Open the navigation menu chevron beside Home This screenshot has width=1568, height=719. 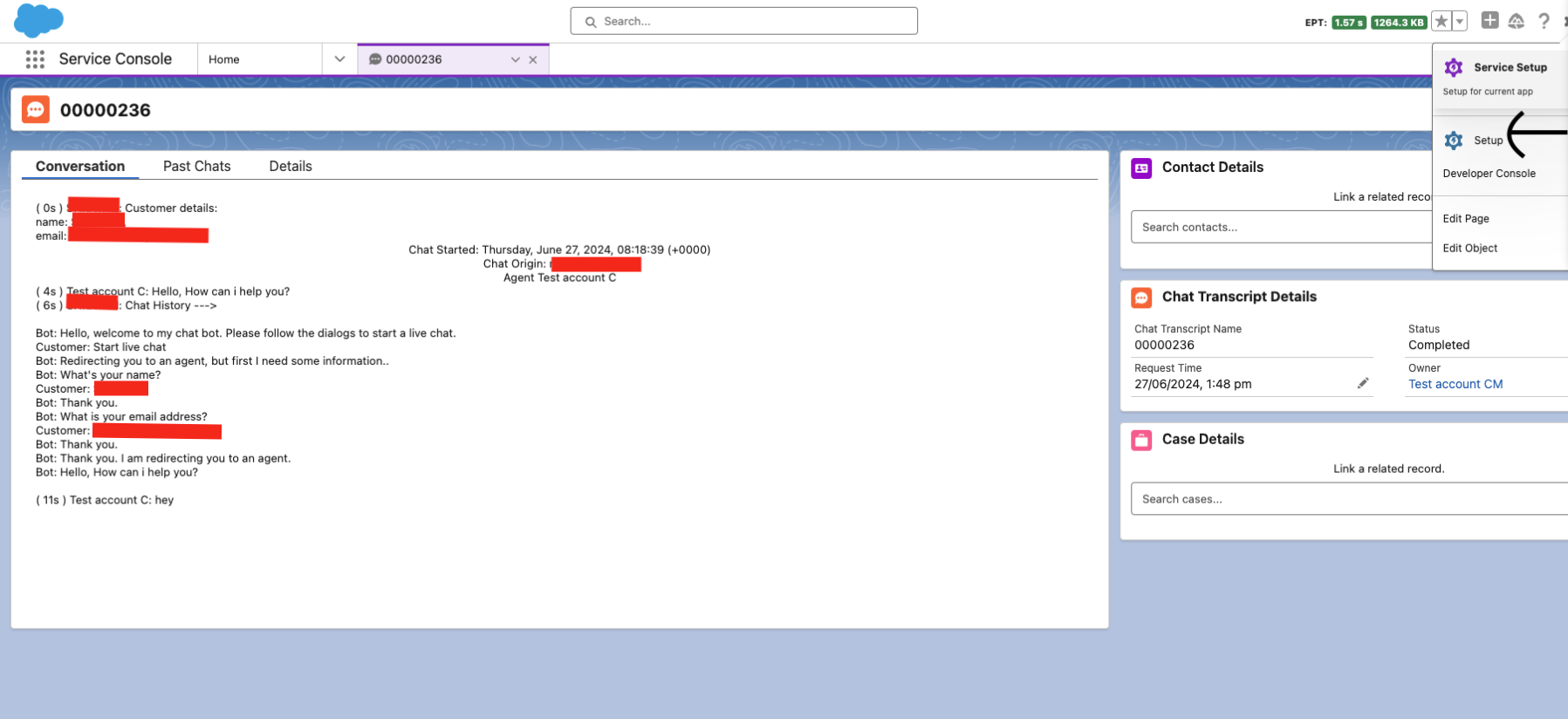(339, 59)
